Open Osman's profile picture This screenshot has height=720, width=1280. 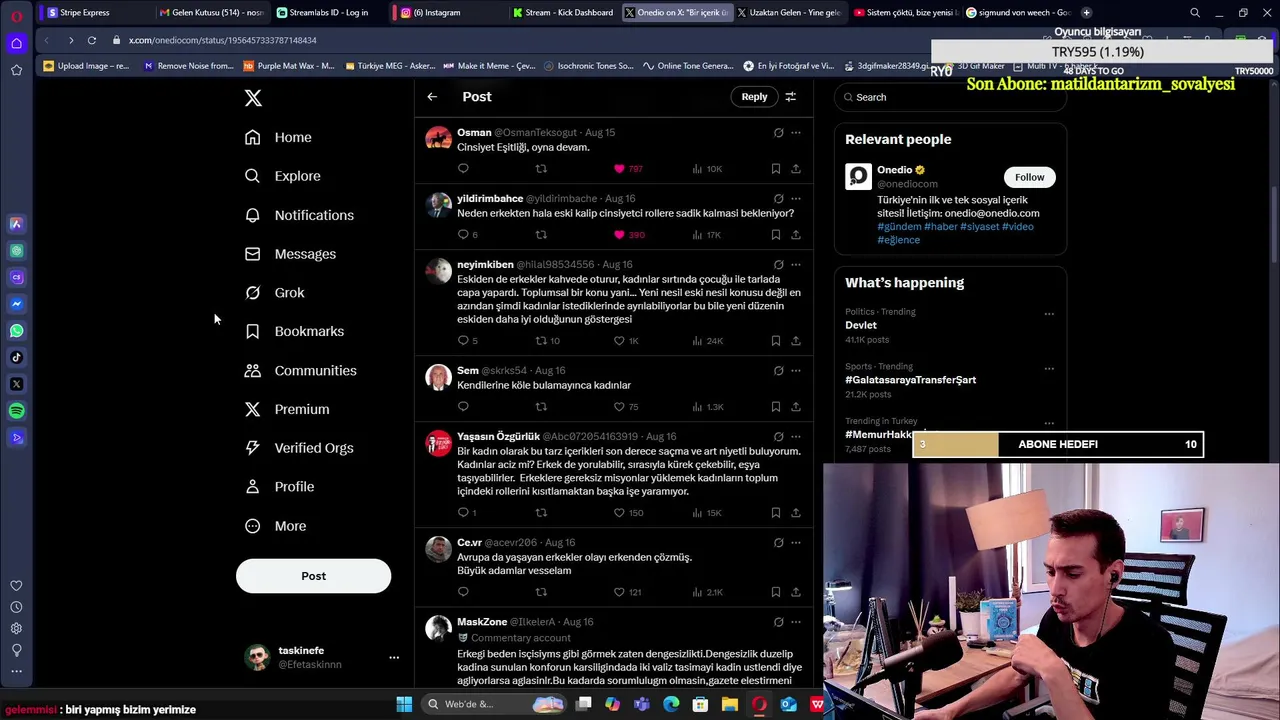point(438,138)
